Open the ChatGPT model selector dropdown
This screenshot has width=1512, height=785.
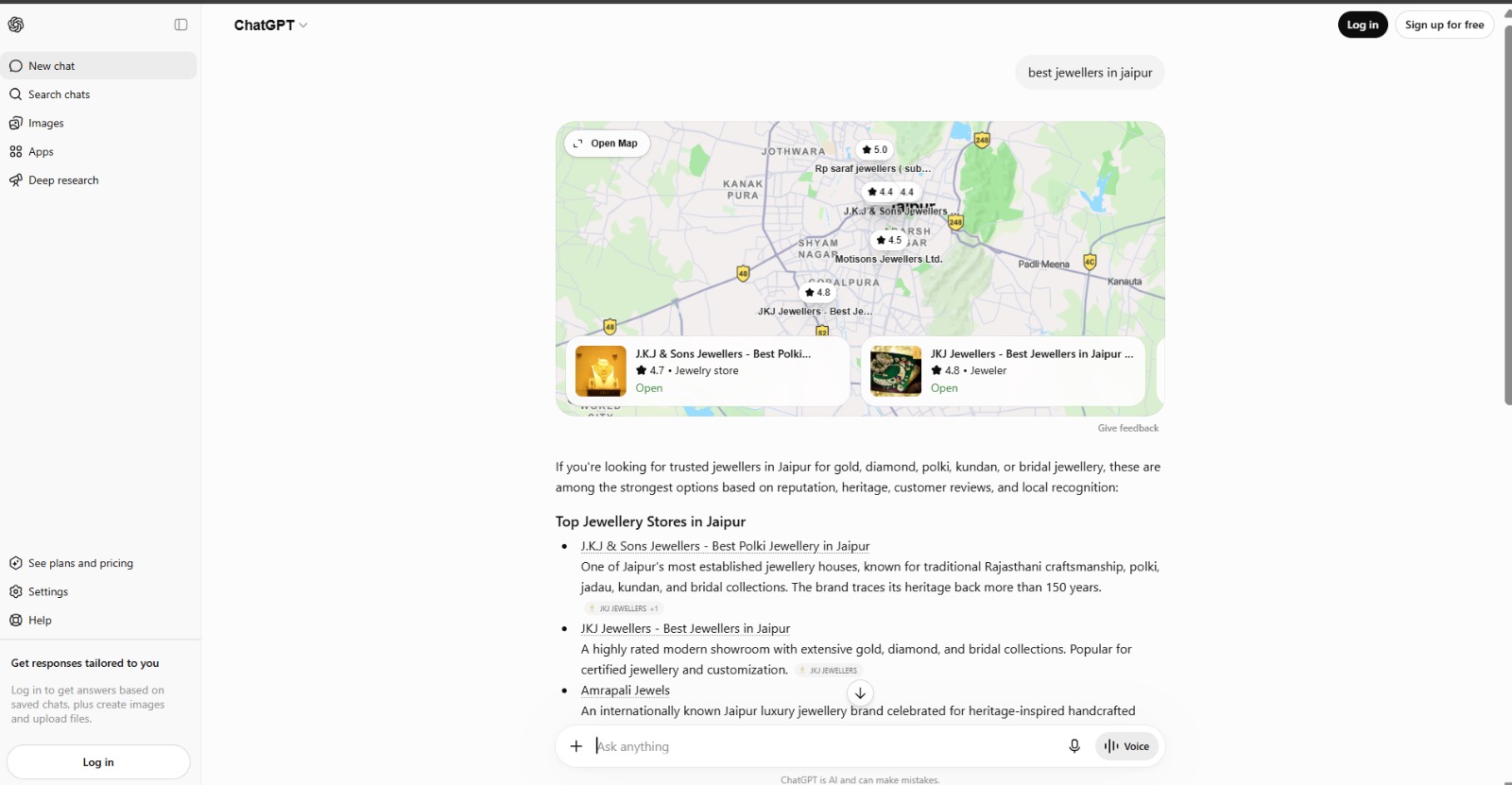click(270, 26)
